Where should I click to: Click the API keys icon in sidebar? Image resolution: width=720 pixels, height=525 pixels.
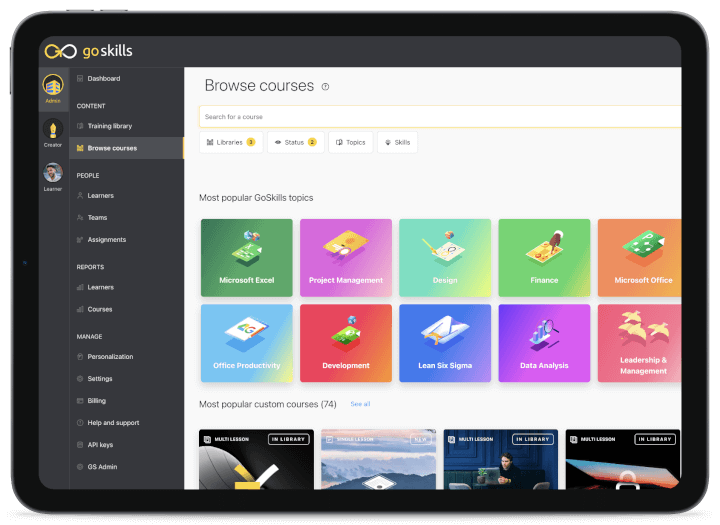(80, 445)
